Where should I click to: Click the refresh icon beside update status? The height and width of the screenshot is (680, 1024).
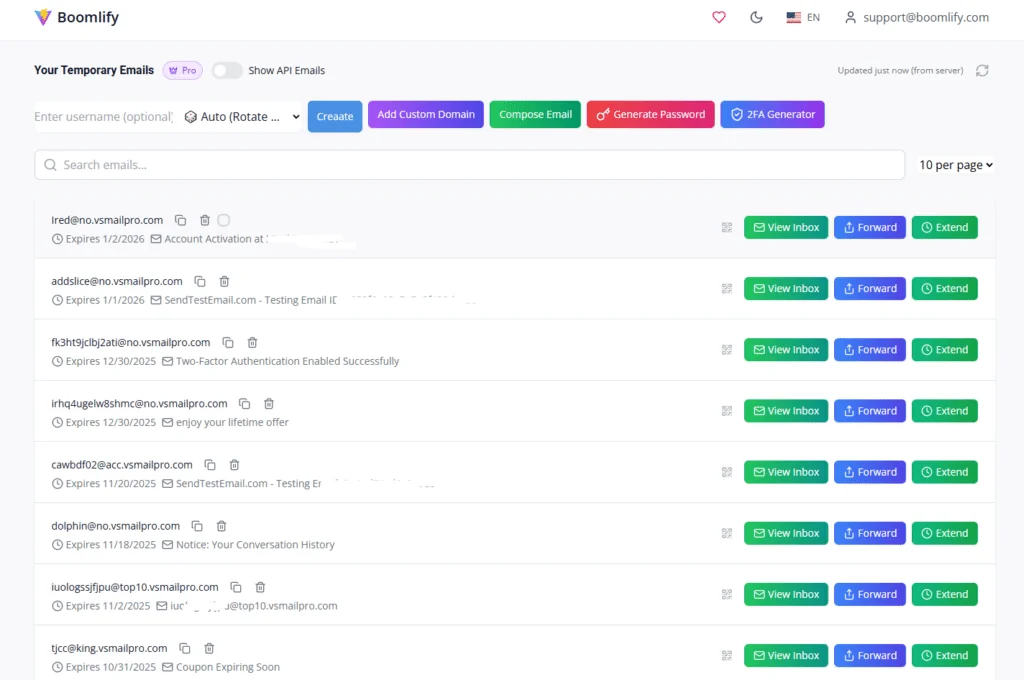point(982,70)
